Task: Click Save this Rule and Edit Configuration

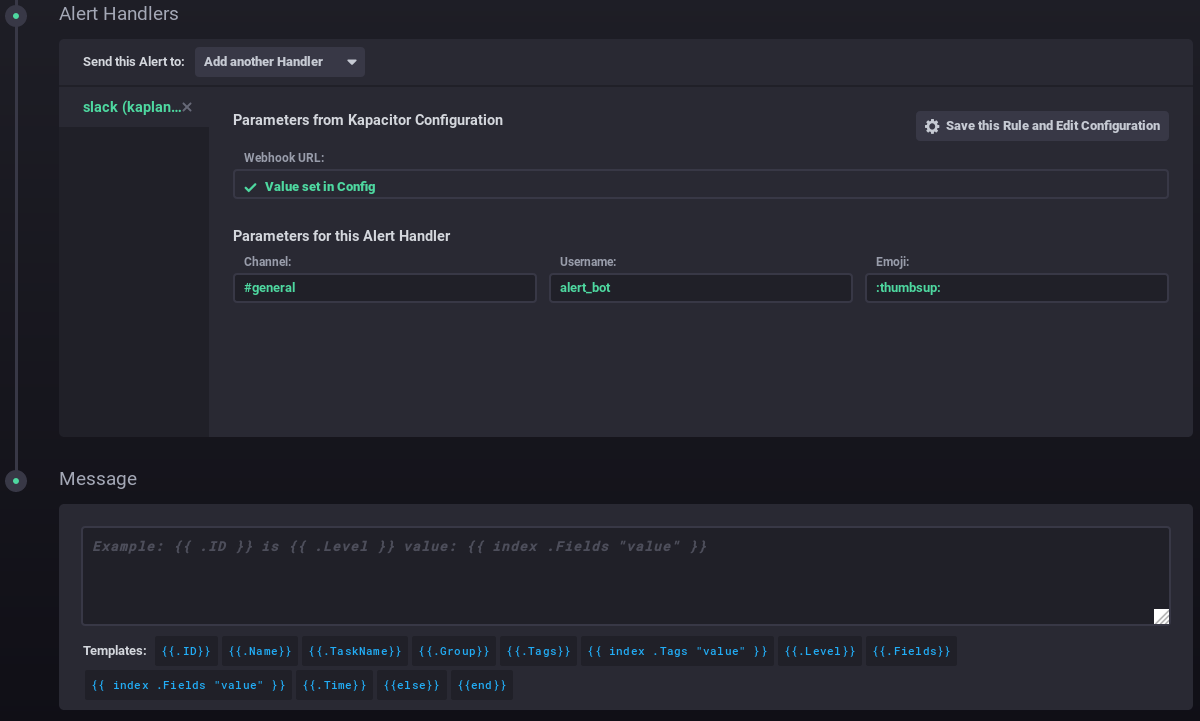Action: click(x=1042, y=126)
